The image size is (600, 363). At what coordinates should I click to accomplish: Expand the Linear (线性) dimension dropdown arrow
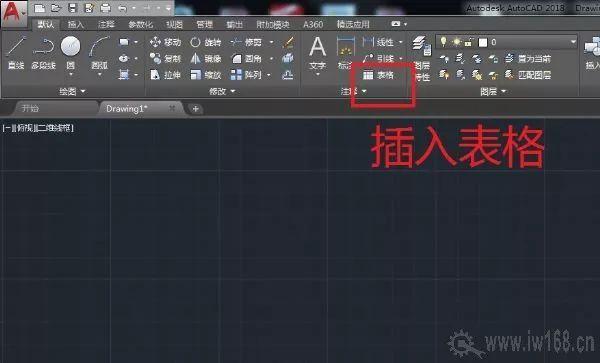[x=401, y=42]
